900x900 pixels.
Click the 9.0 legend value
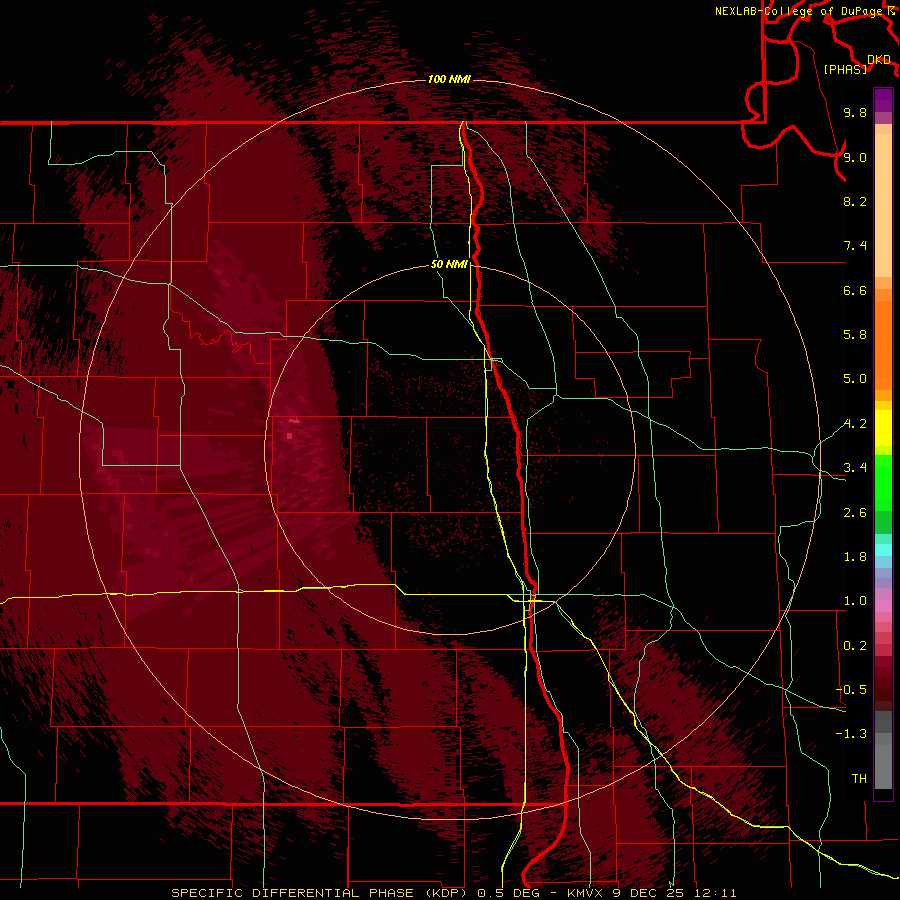coord(855,157)
